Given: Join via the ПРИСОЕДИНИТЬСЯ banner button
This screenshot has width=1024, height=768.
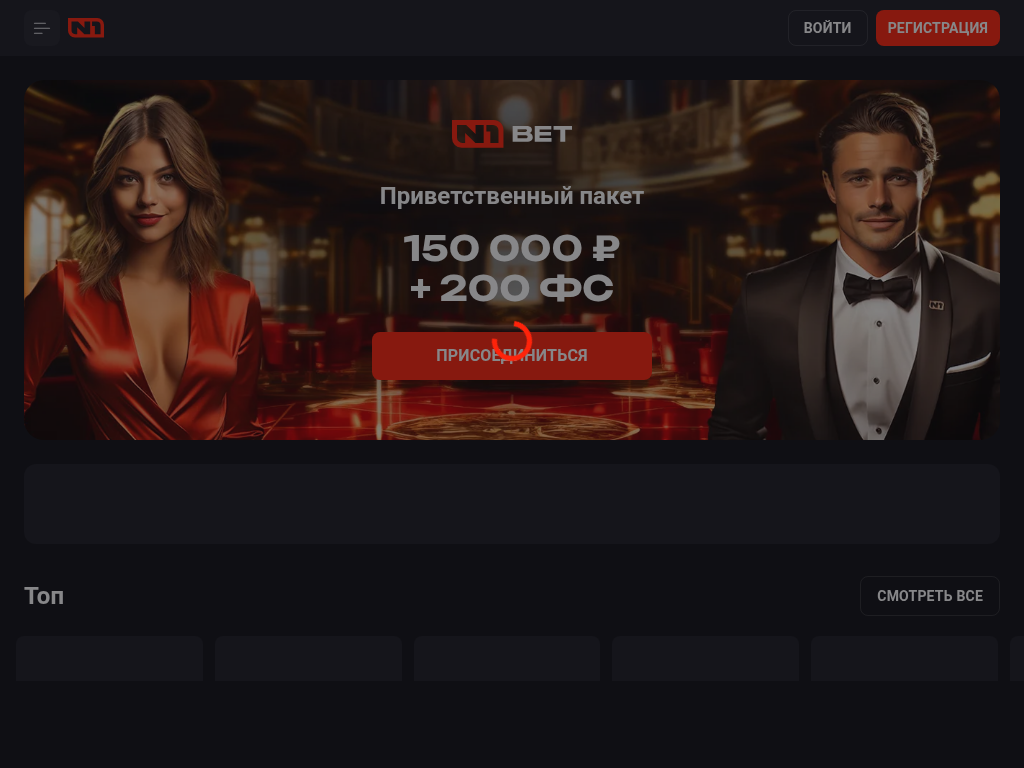Looking at the screenshot, I should coord(512,355).
